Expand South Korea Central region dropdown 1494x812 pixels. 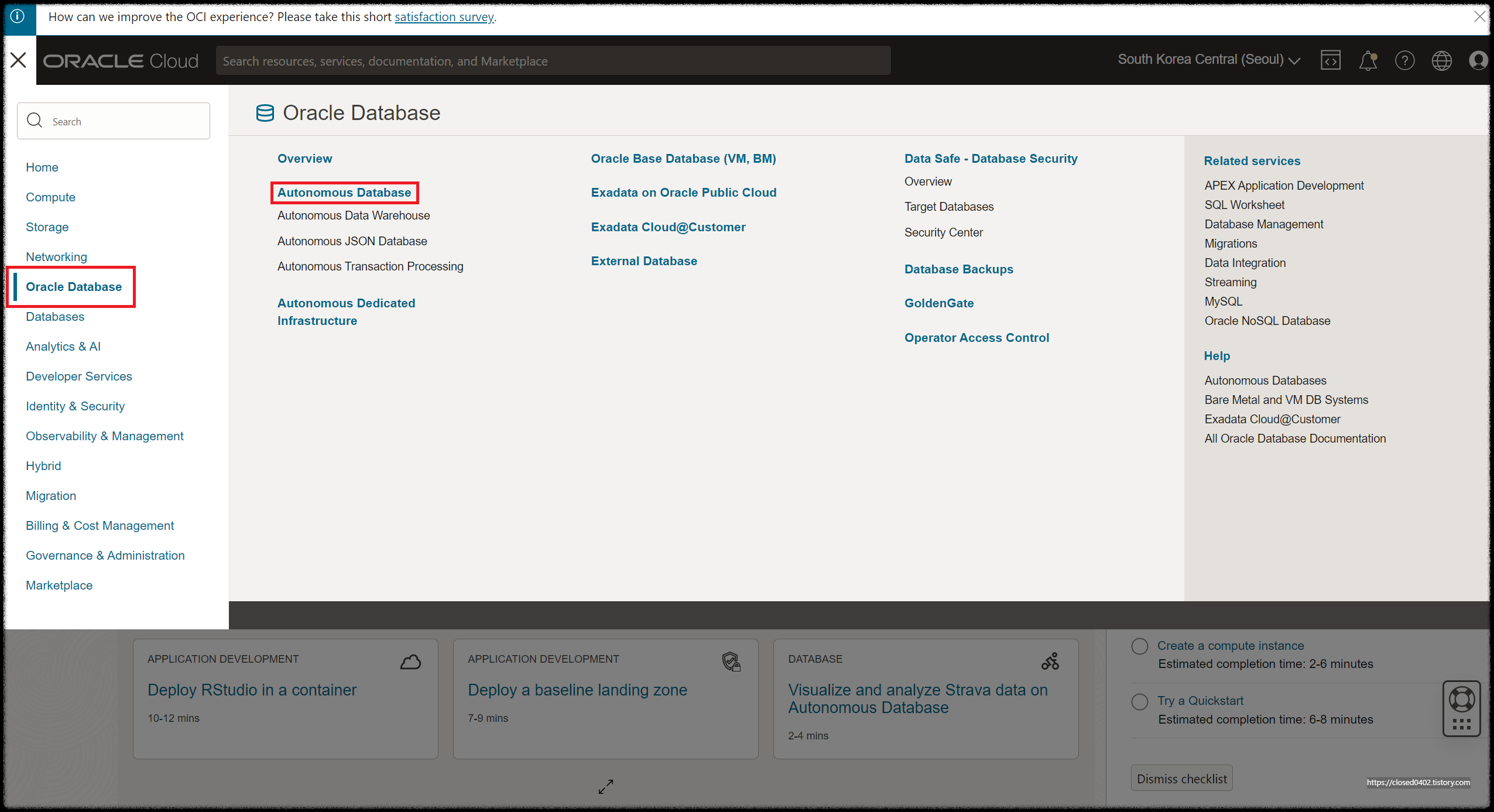pyautogui.click(x=1208, y=60)
